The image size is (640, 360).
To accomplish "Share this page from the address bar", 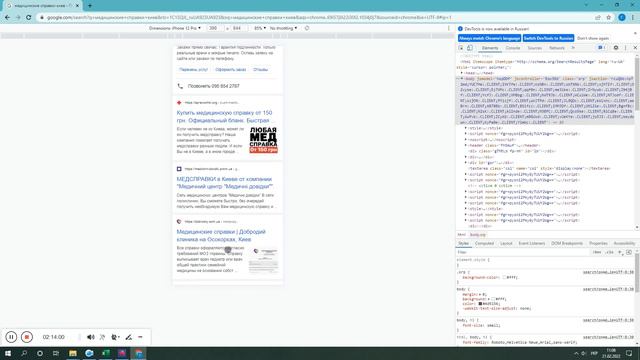I will [598, 18].
